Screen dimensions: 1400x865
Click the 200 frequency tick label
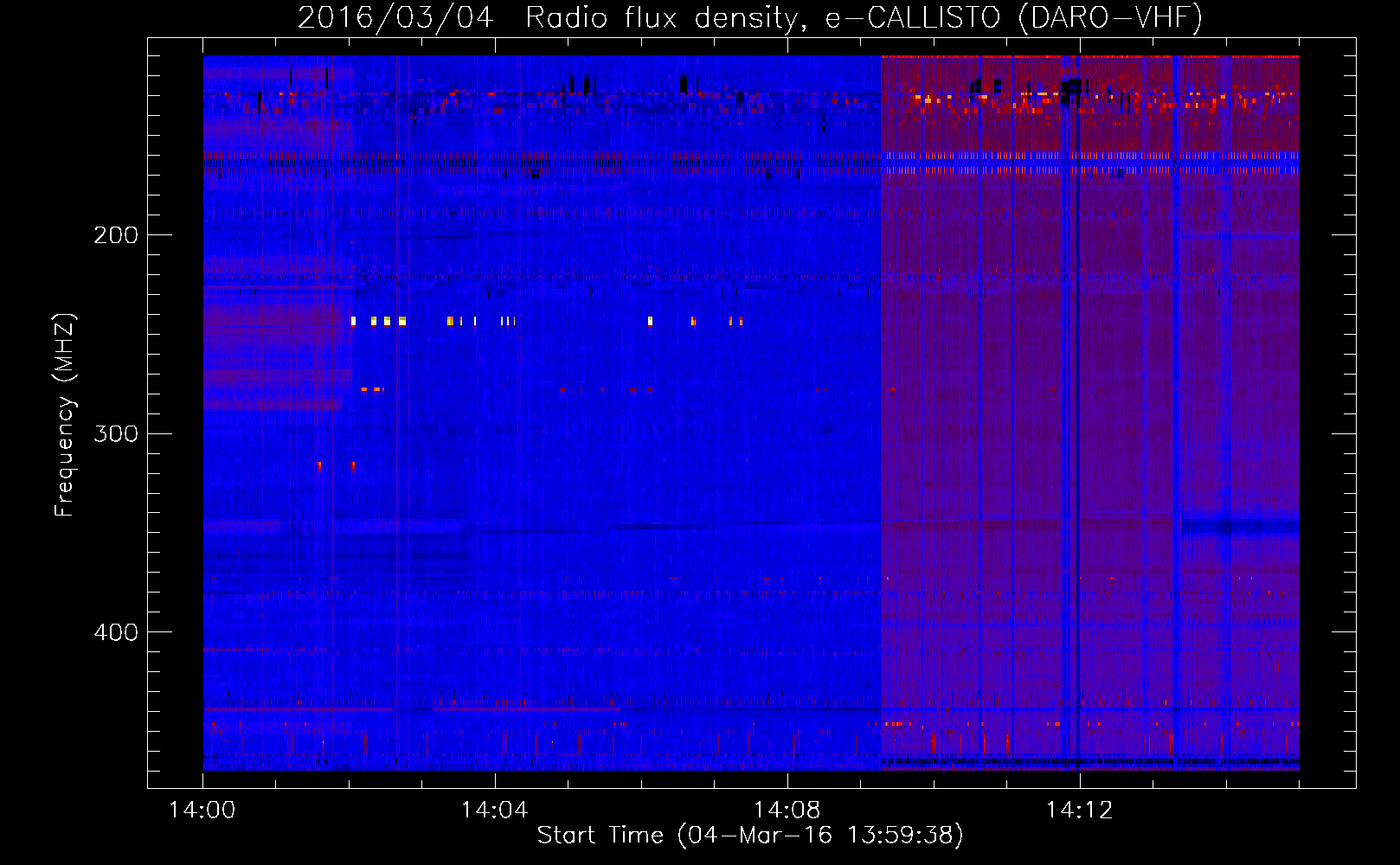click(116, 235)
